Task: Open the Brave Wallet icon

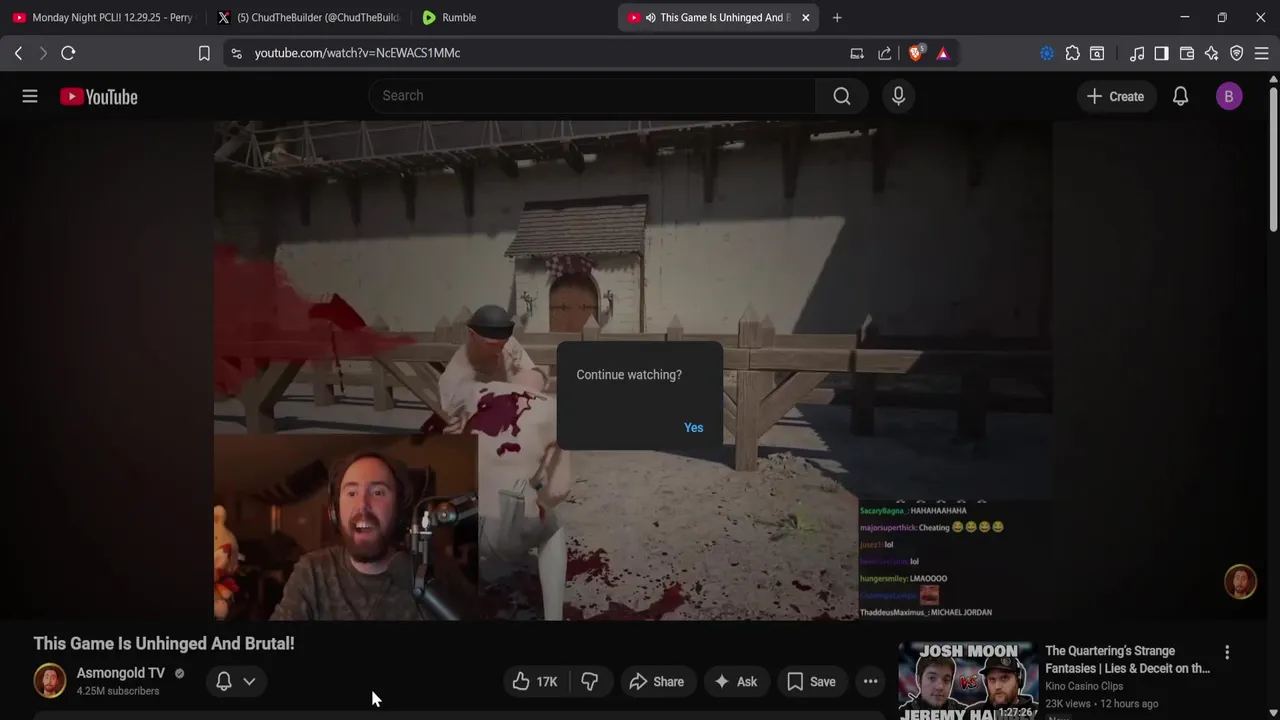Action: click(x=1187, y=53)
